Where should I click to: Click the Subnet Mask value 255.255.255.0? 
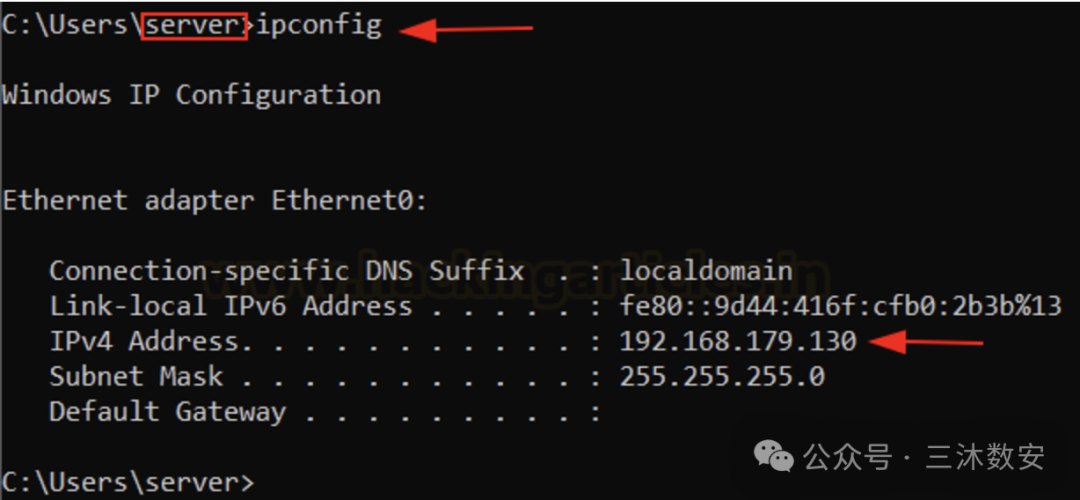[723, 377]
